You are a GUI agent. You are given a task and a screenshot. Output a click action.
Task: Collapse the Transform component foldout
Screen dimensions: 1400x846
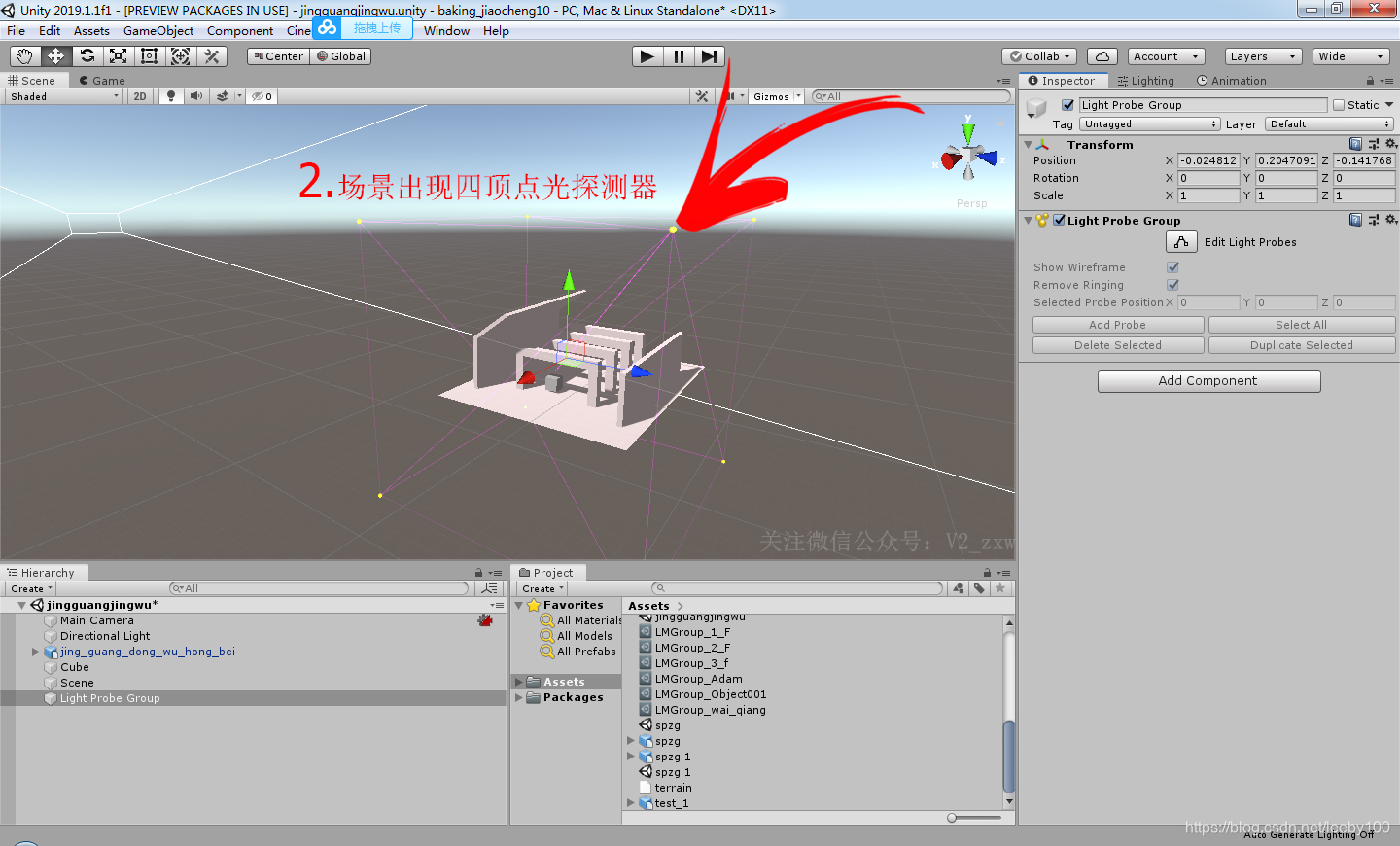click(x=1029, y=145)
